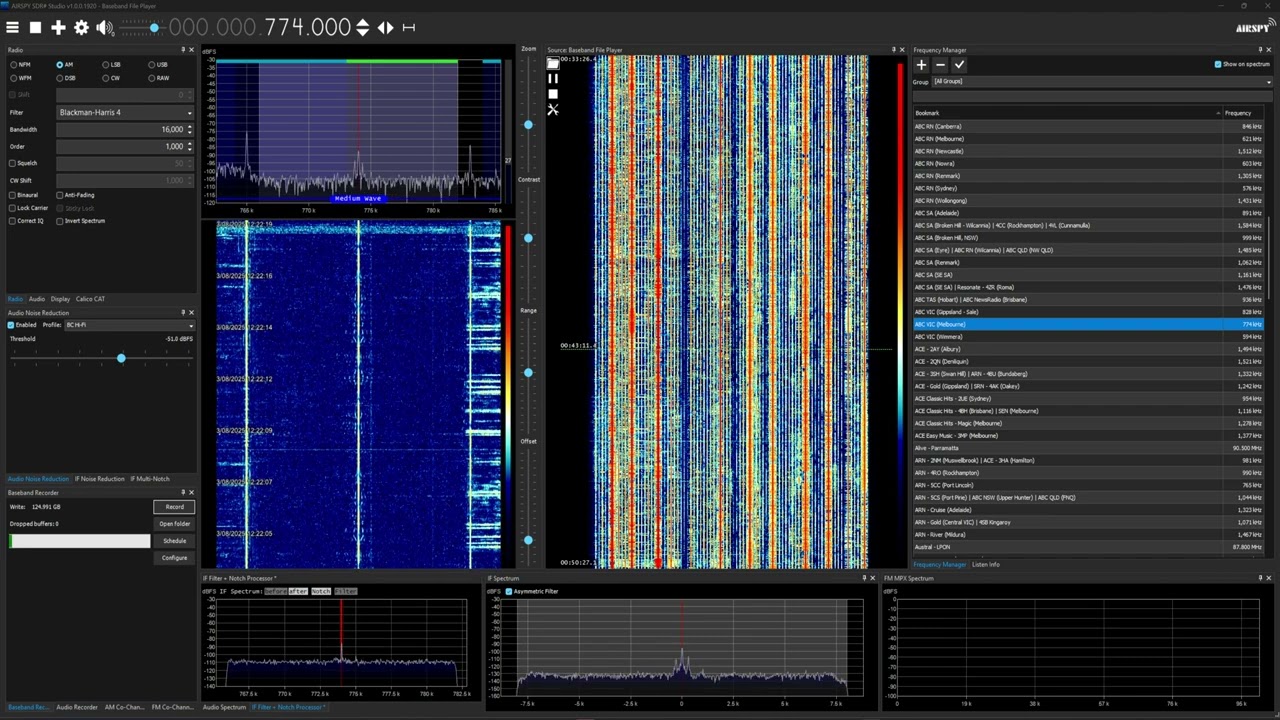This screenshot has width=1280, height=720.
Task: Stop the radio using the square icon
Action: tap(35, 28)
